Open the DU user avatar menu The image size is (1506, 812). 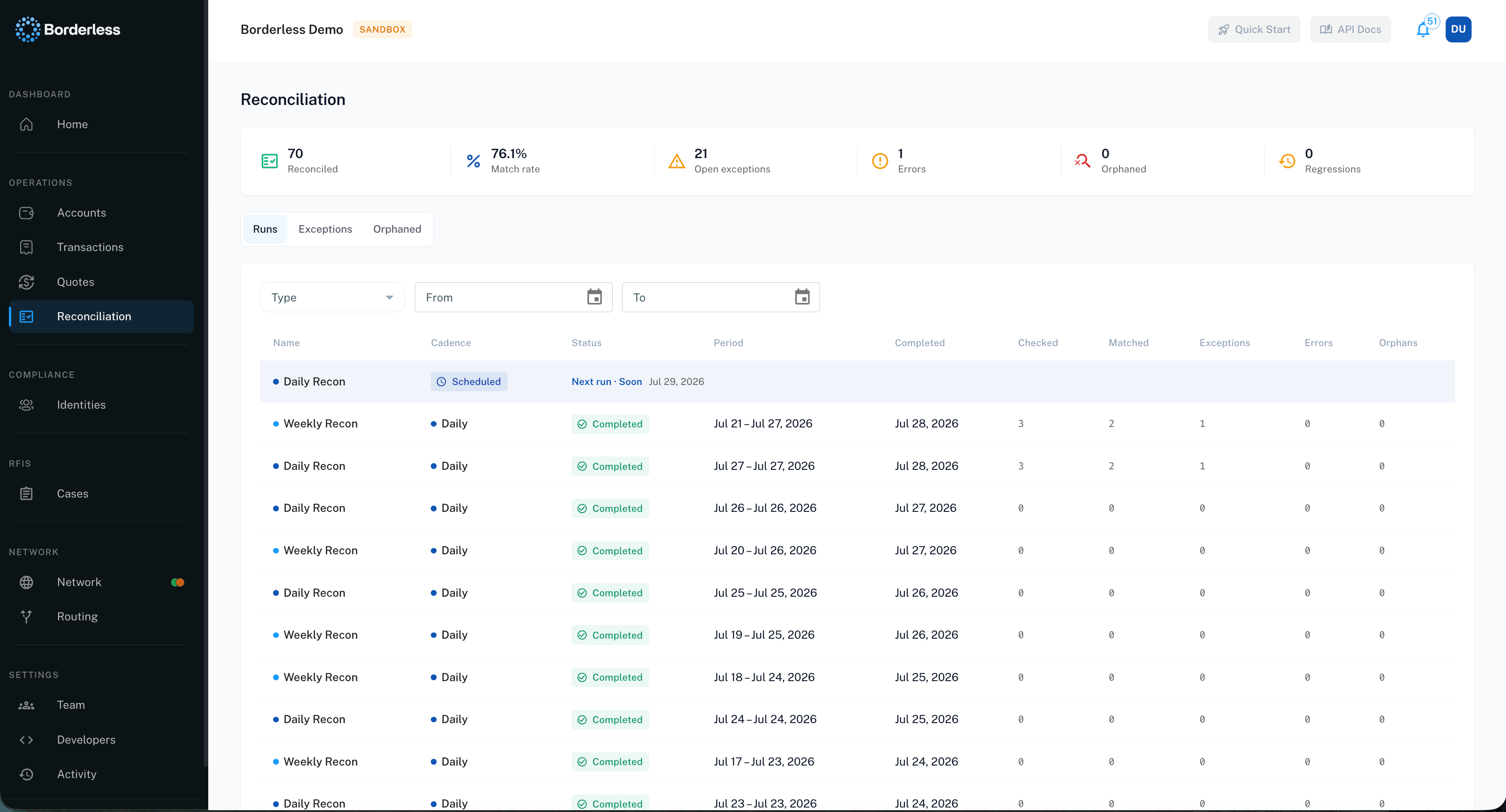click(1458, 30)
